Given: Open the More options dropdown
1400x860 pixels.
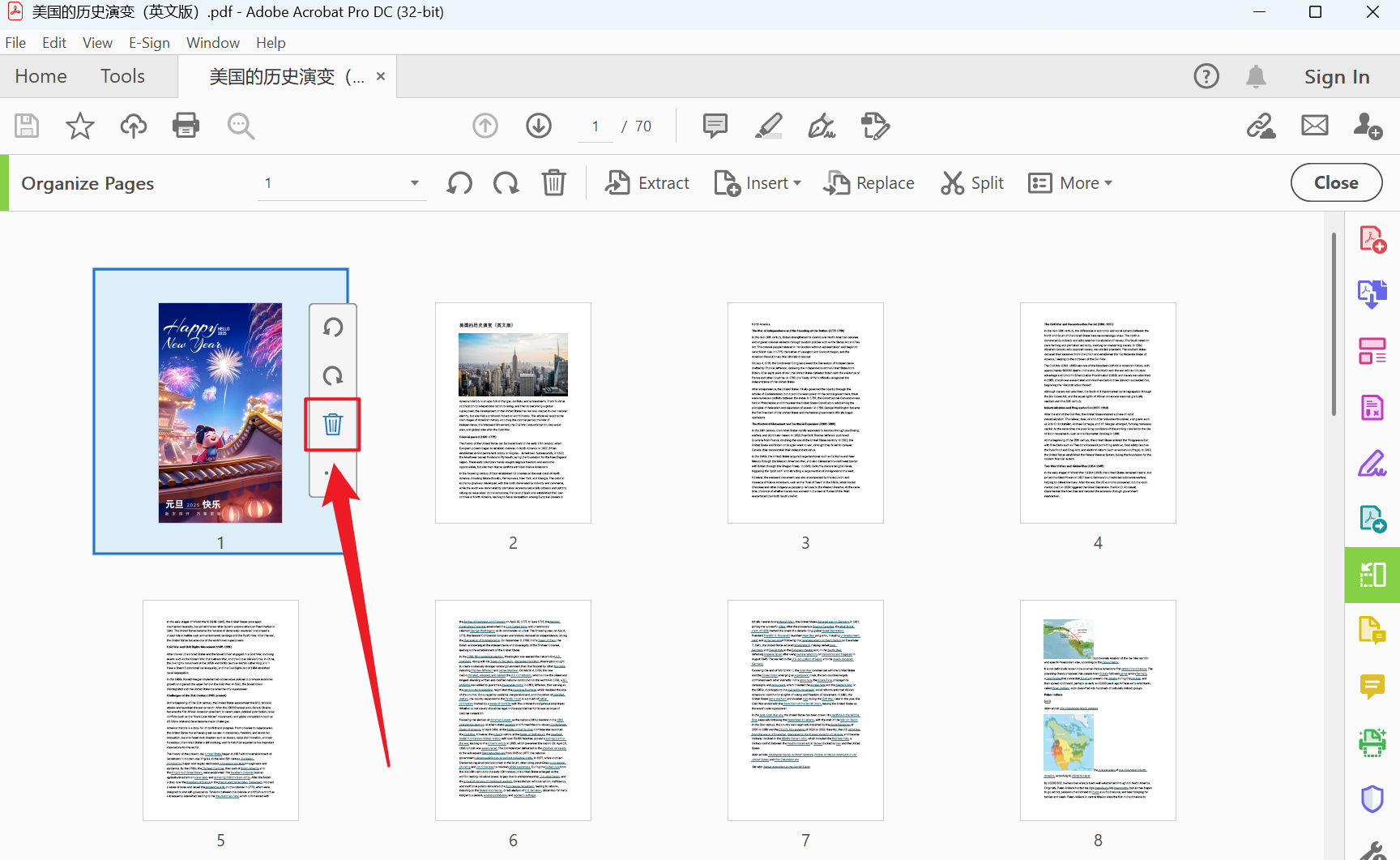Looking at the screenshot, I should click(1071, 182).
